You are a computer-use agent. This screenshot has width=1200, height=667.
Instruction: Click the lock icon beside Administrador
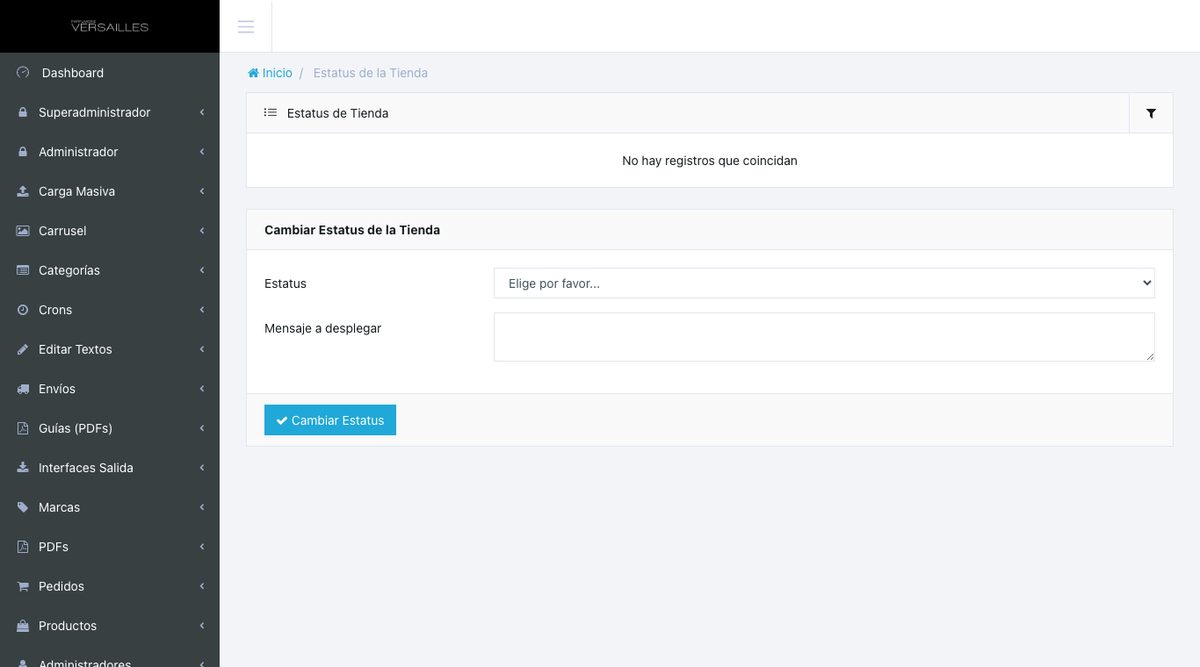coord(23,152)
